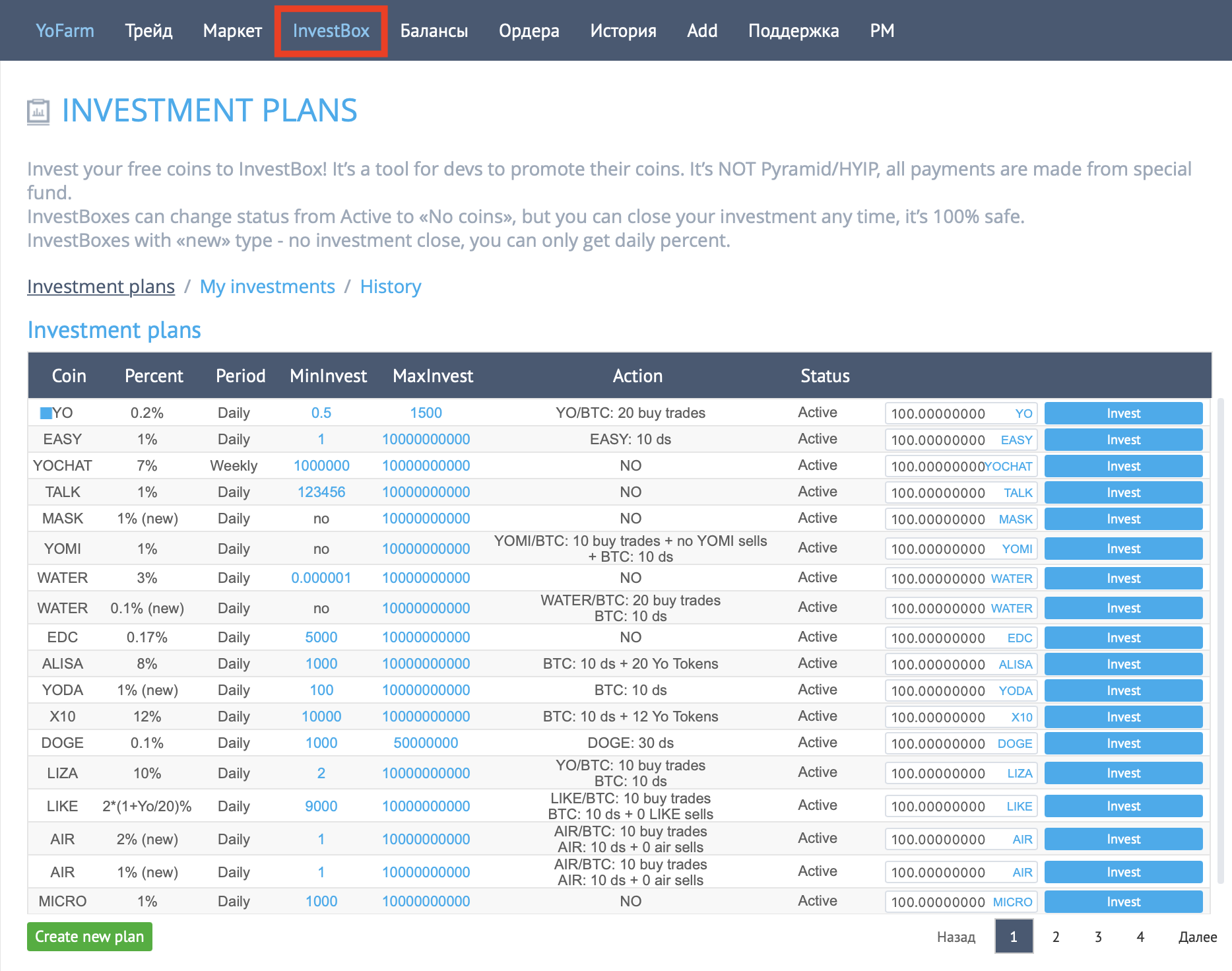Click Invest in the TALK row
This screenshot has width=1232, height=971.
point(1123,492)
